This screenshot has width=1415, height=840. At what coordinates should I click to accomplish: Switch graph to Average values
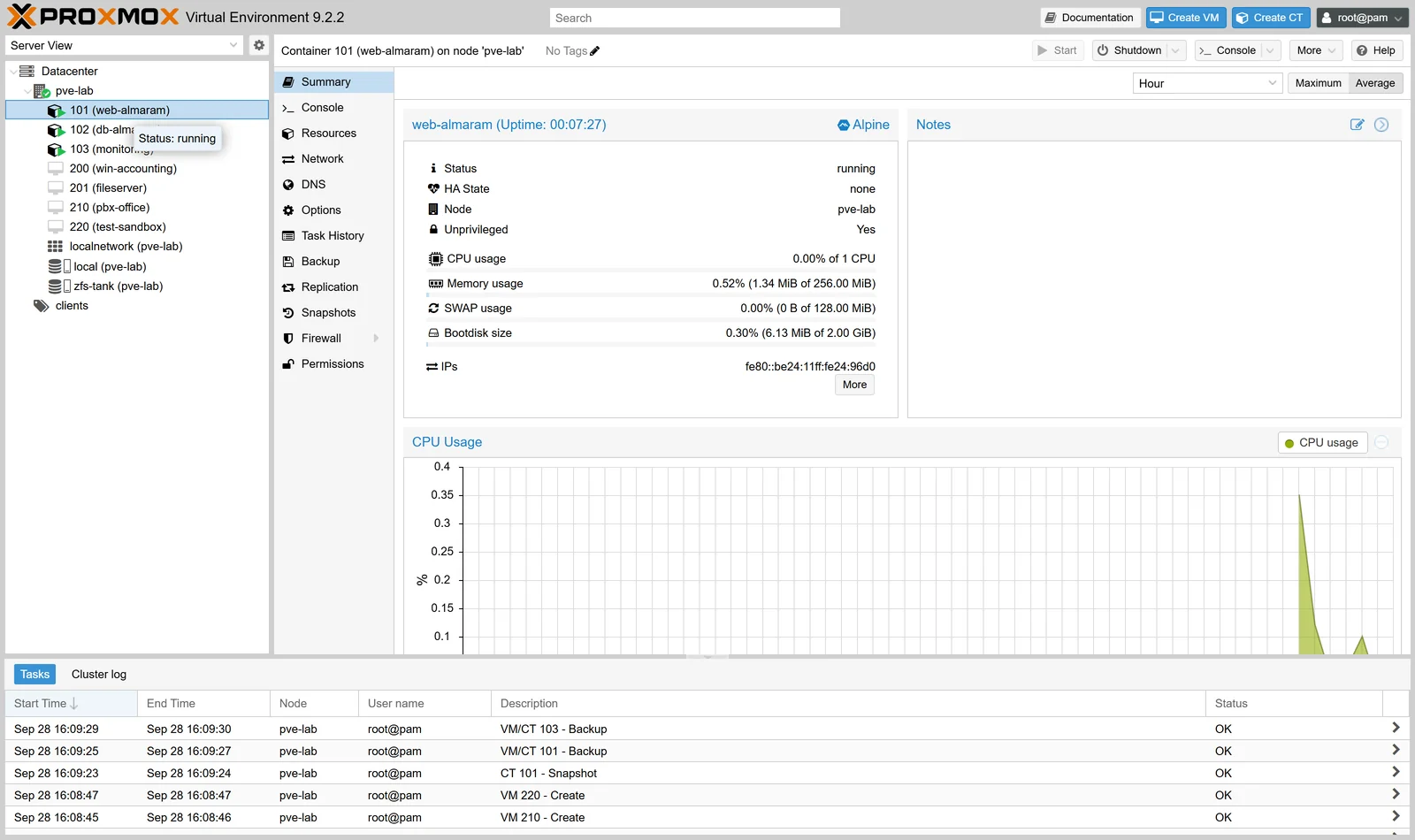[1375, 83]
